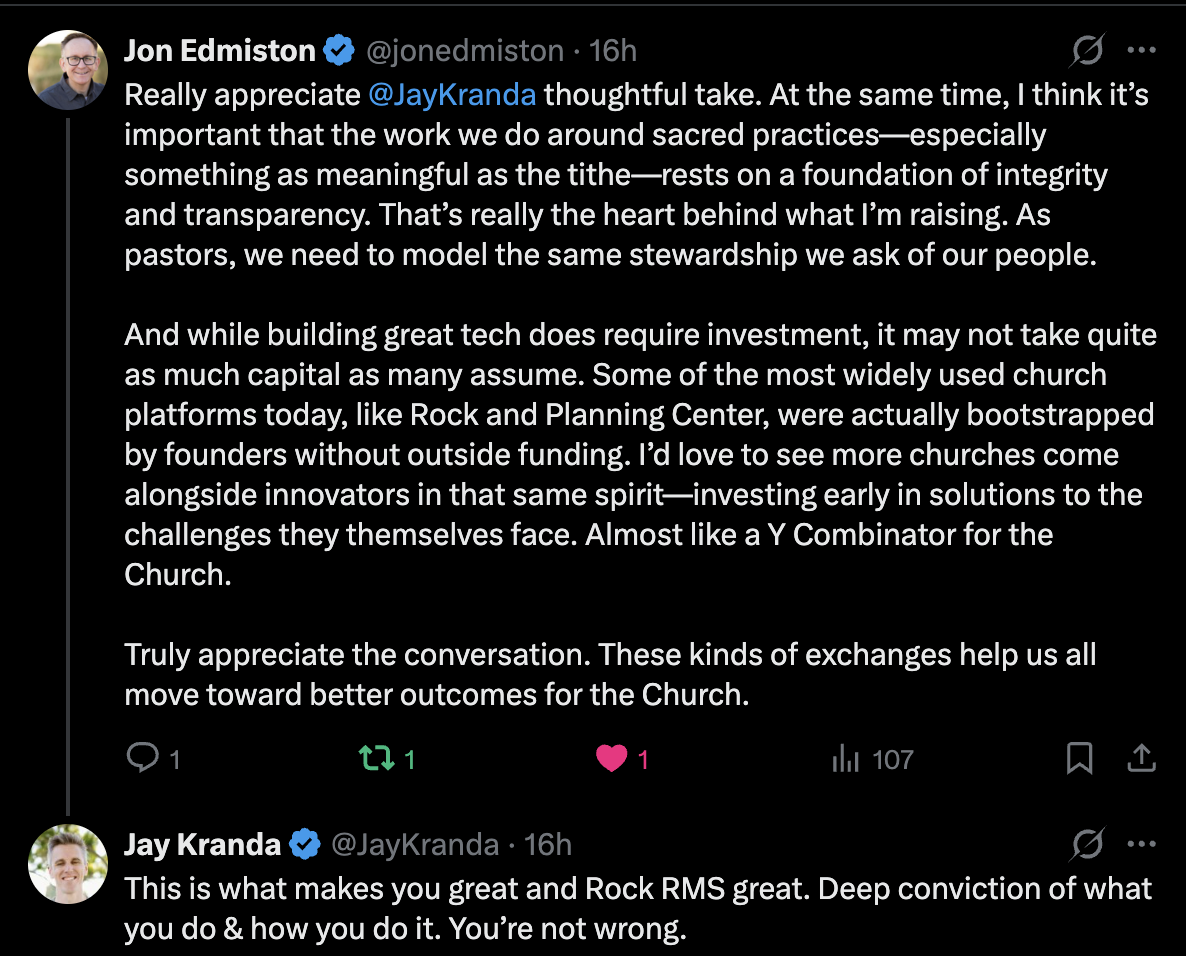Click Jon Edmiston's verified badge
The width and height of the screenshot is (1186, 956).
coord(339,51)
